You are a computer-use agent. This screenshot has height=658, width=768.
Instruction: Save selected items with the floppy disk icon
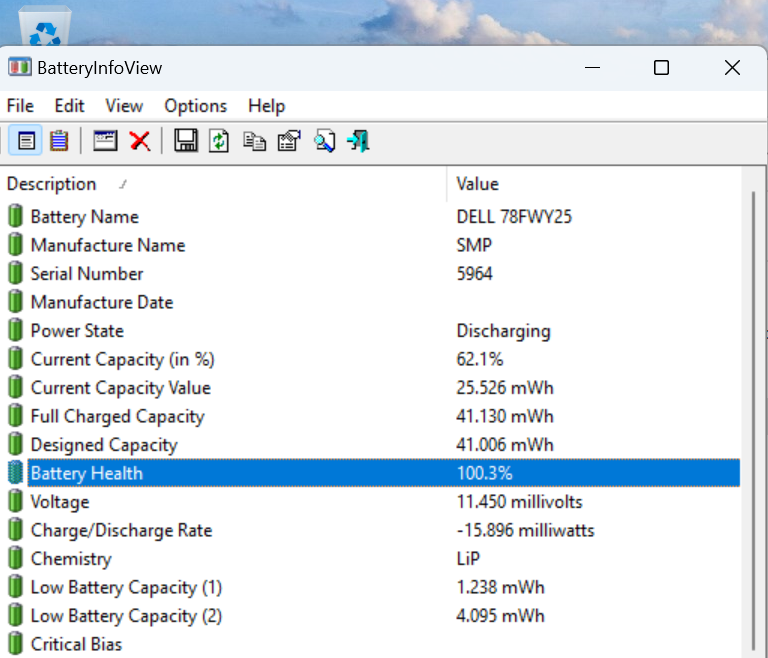186,141
